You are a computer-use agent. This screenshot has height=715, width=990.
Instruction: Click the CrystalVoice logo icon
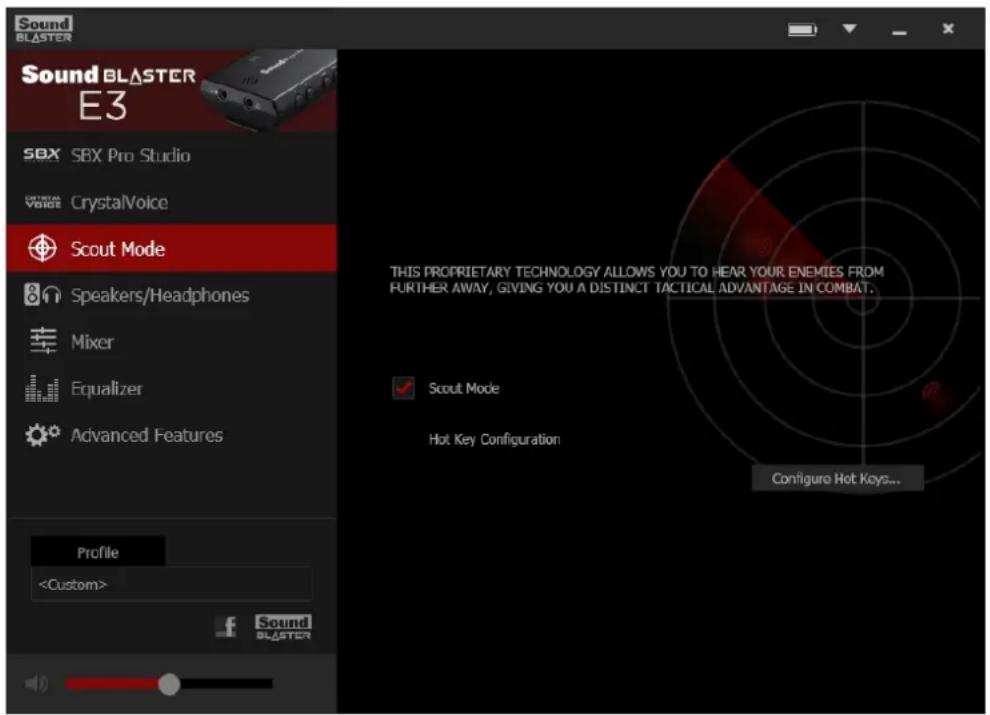pyautogui.click(x=43, y=202)
